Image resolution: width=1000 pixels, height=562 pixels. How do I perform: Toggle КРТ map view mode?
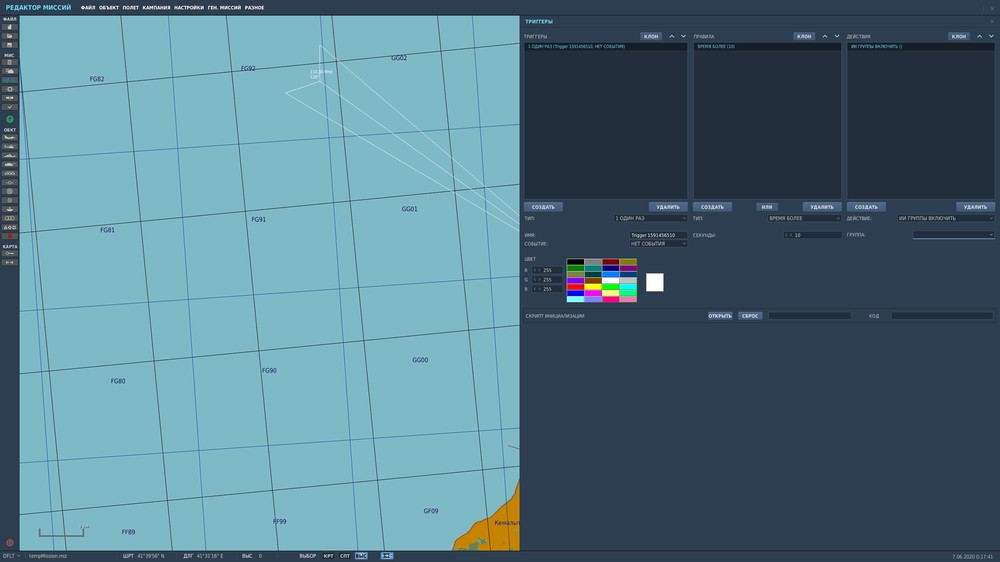click(328, 556)
